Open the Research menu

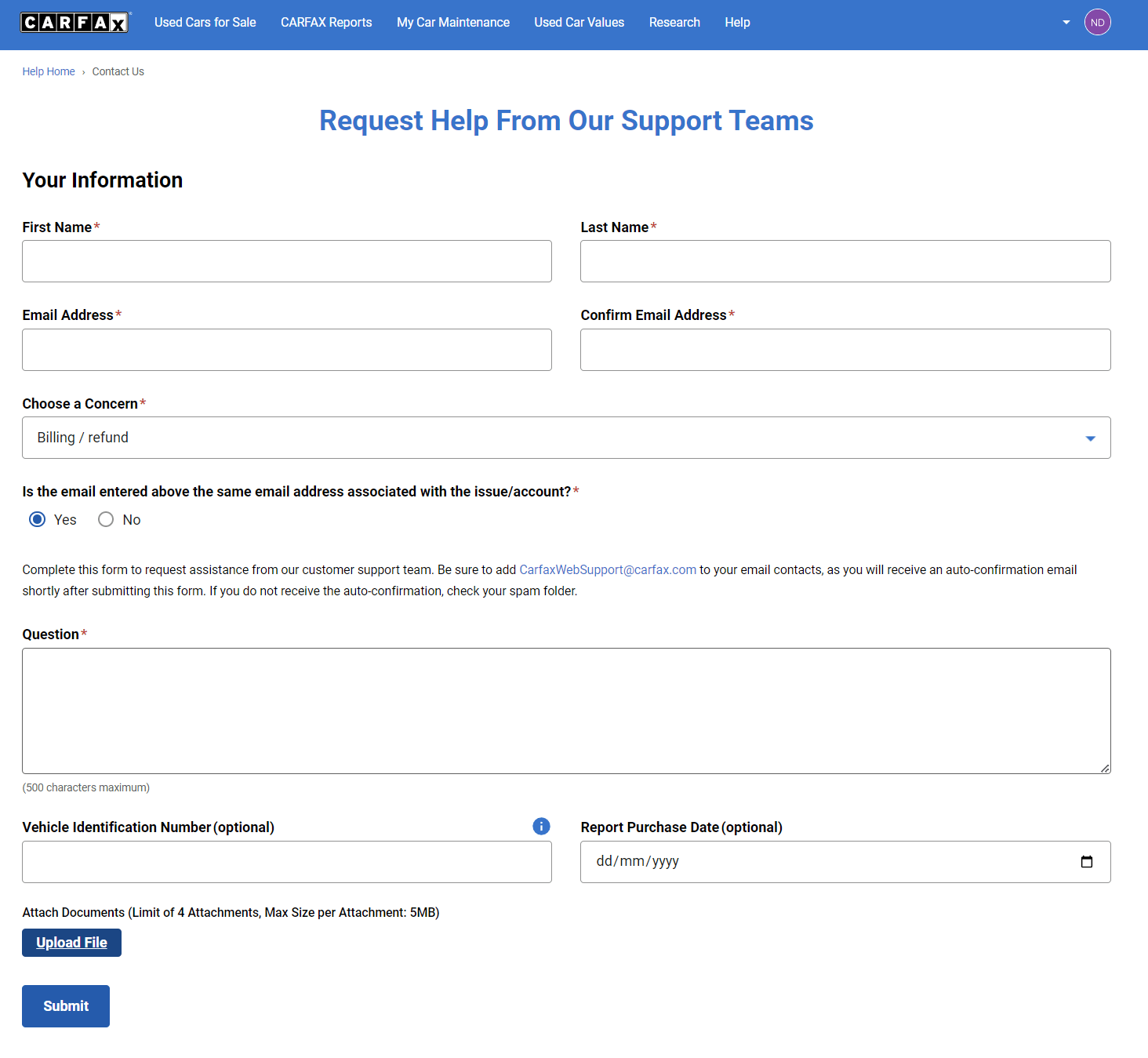[x=674, y=22]
